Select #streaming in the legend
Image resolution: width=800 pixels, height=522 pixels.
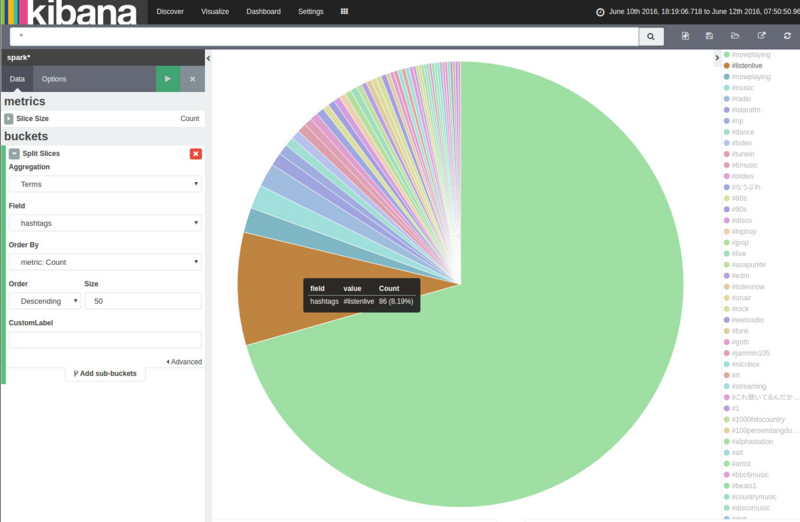coord(748,386)
